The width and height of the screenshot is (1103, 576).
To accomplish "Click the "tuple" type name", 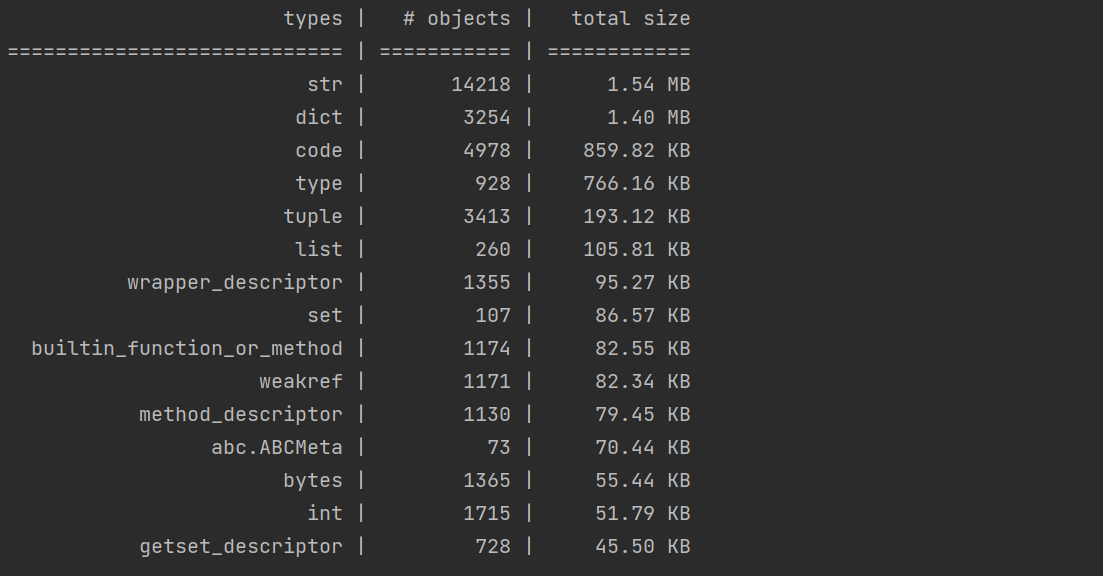I will coord(312,217).
